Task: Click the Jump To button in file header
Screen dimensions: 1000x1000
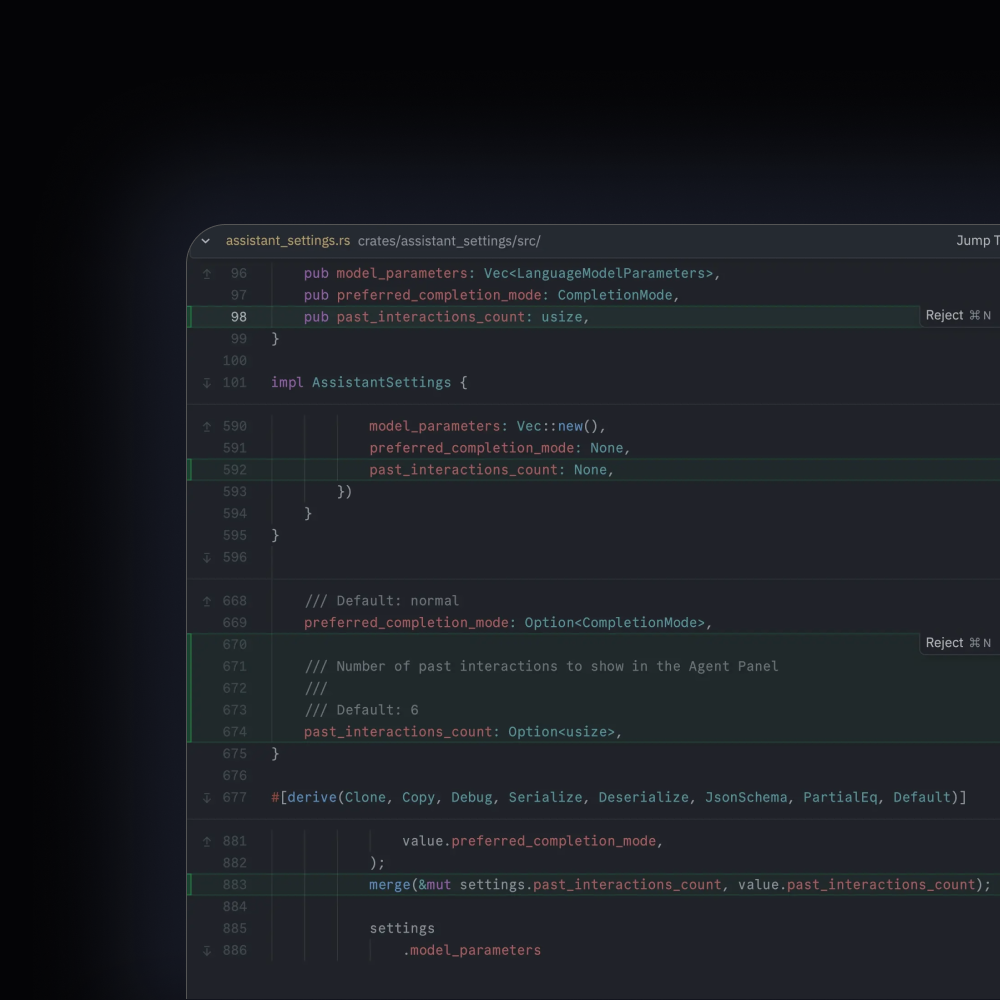Action: point(976,241)
